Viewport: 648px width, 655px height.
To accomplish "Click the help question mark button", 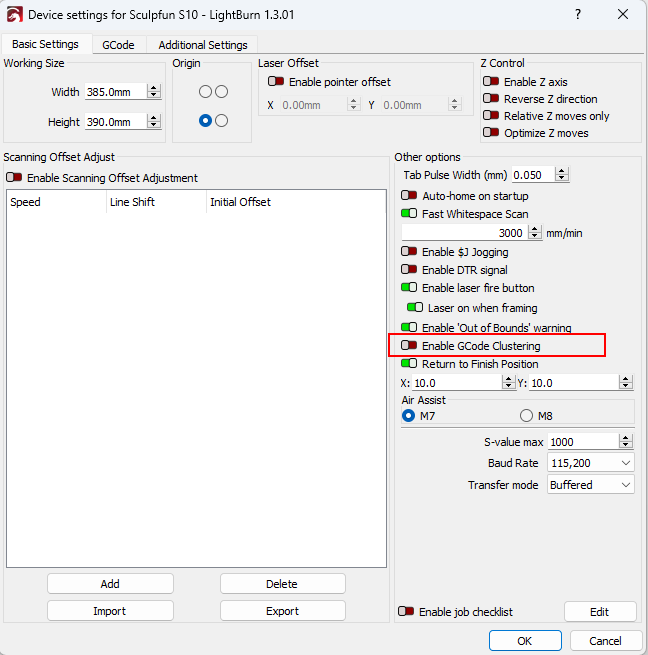I will click(x=577, y=15).
